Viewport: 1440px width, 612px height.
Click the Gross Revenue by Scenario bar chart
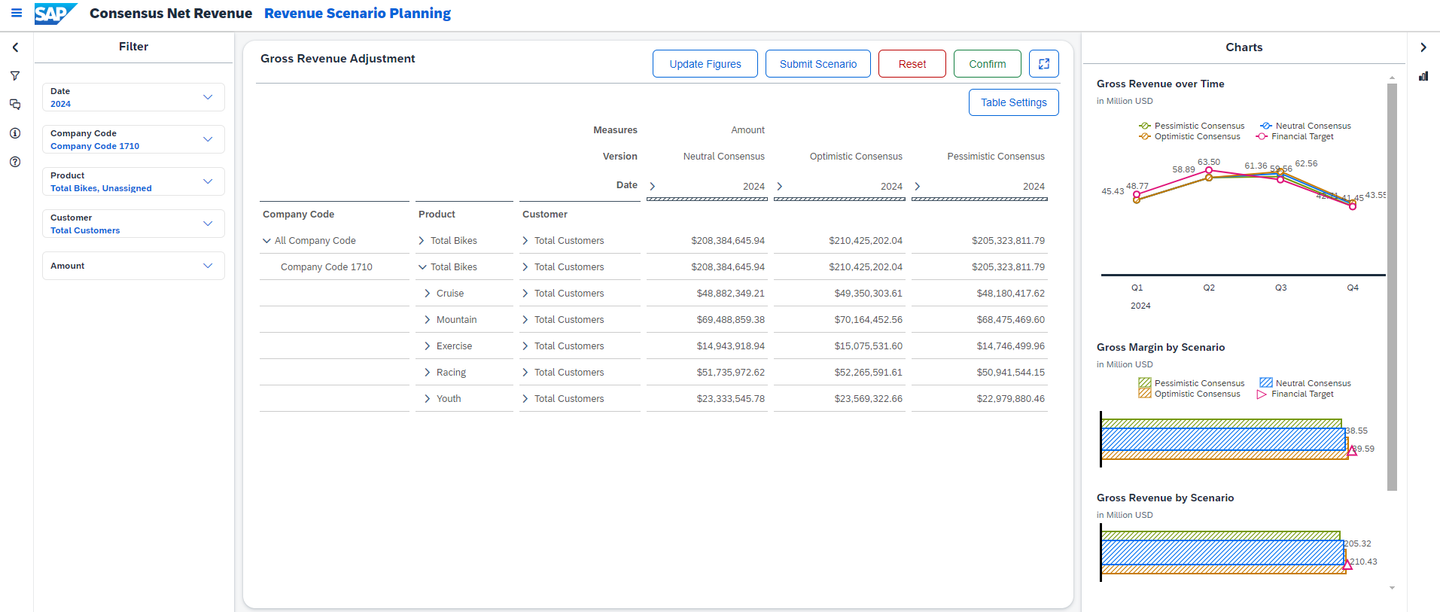(x=1225, y=553)
